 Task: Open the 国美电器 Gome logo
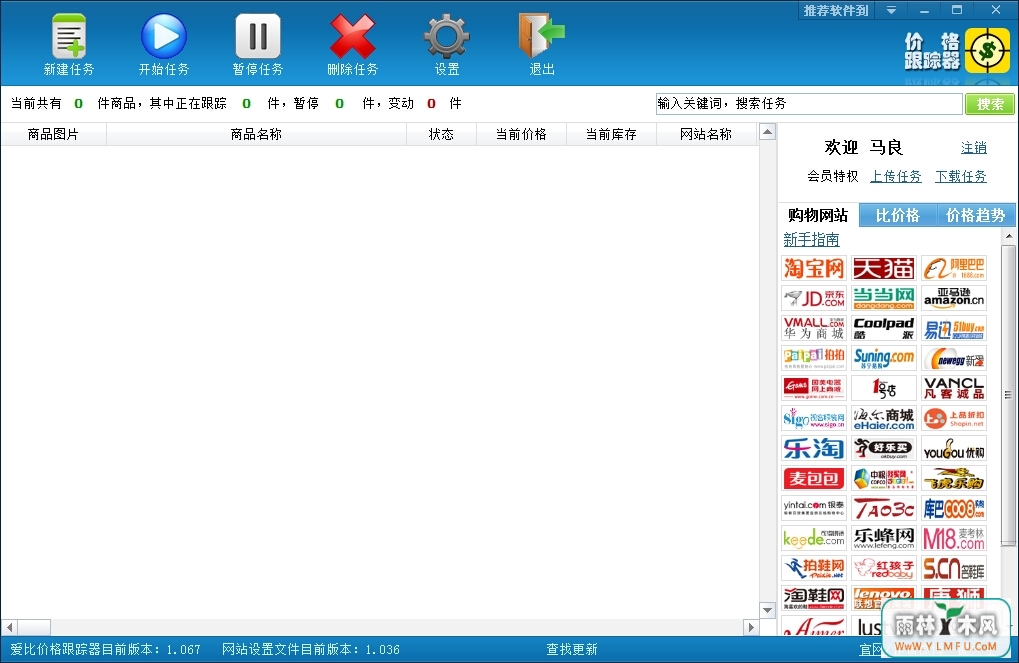pyautogui.click(x=814, y=388)
